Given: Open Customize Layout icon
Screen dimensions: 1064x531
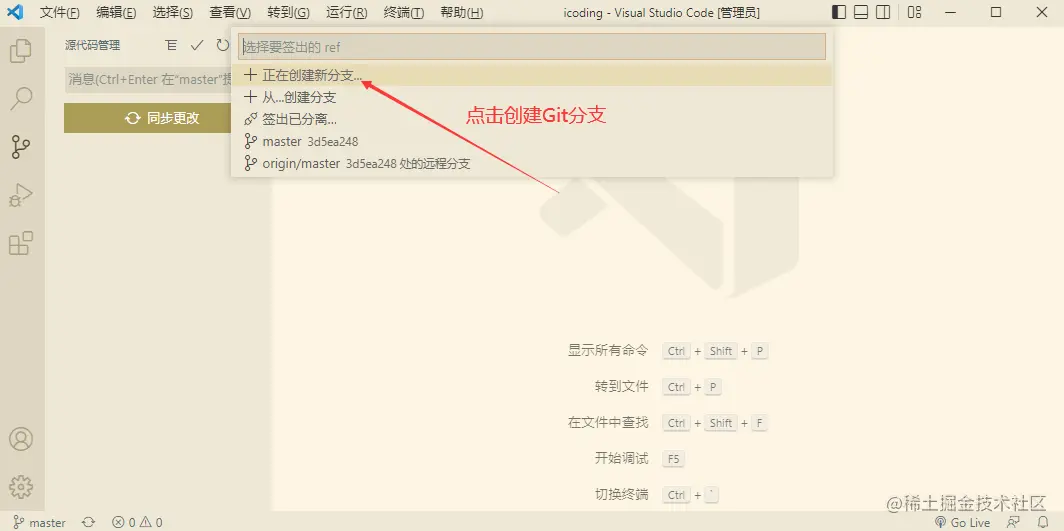Looking at the screenshot, I should [915, 12].
